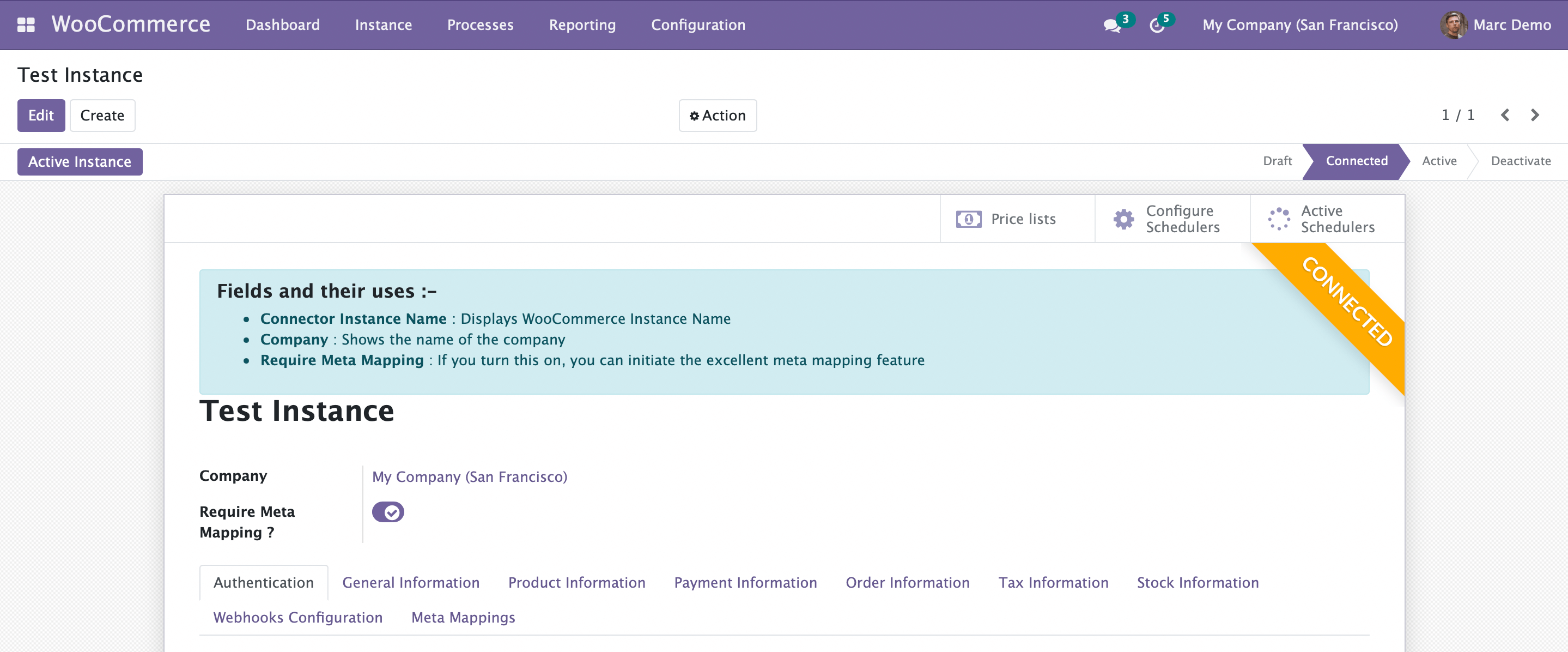The height and width of the screenshot is (652, 1568).
Task: Open the apps grid menu icon
Action: click(26, 25)
